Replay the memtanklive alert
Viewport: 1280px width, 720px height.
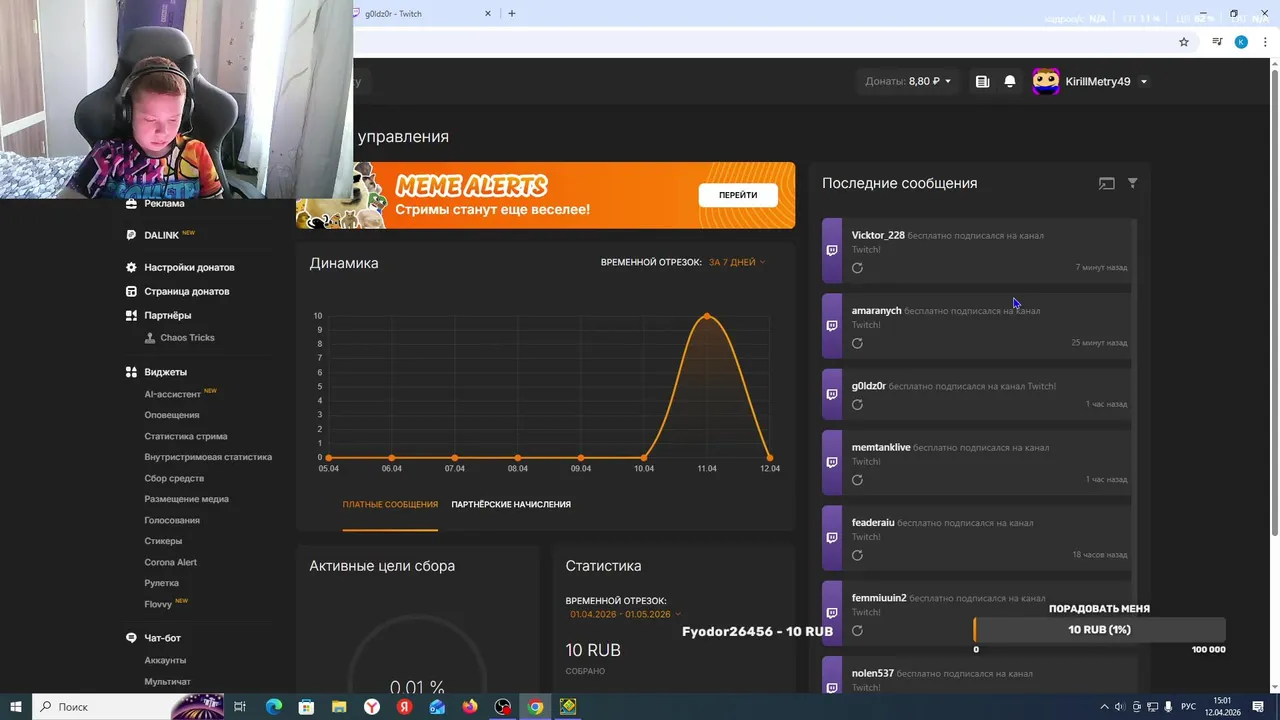pos(857,480)
